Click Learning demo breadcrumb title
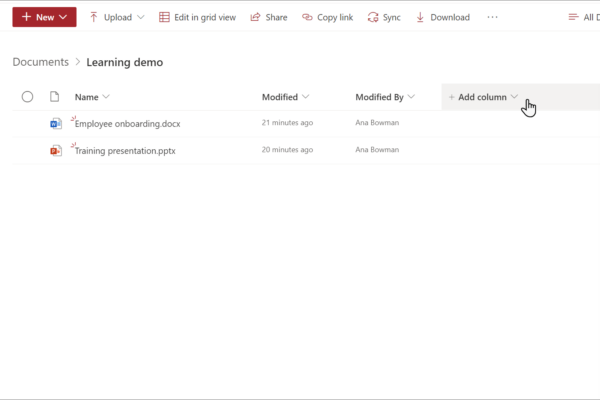This screenshot has width=600, height=400. pyautogui.click(x=125, y=62)
